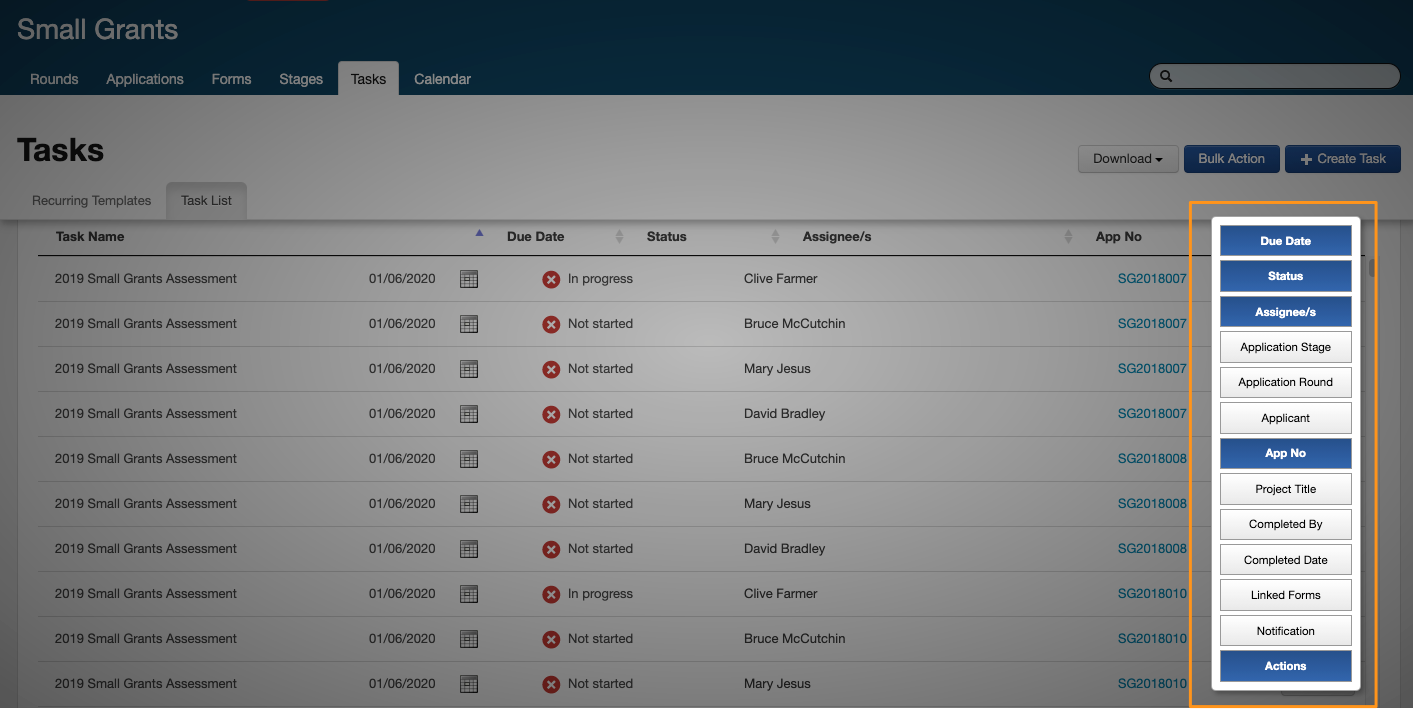
Task: Open the Download dropdown
Action: tap(1127, 159)
